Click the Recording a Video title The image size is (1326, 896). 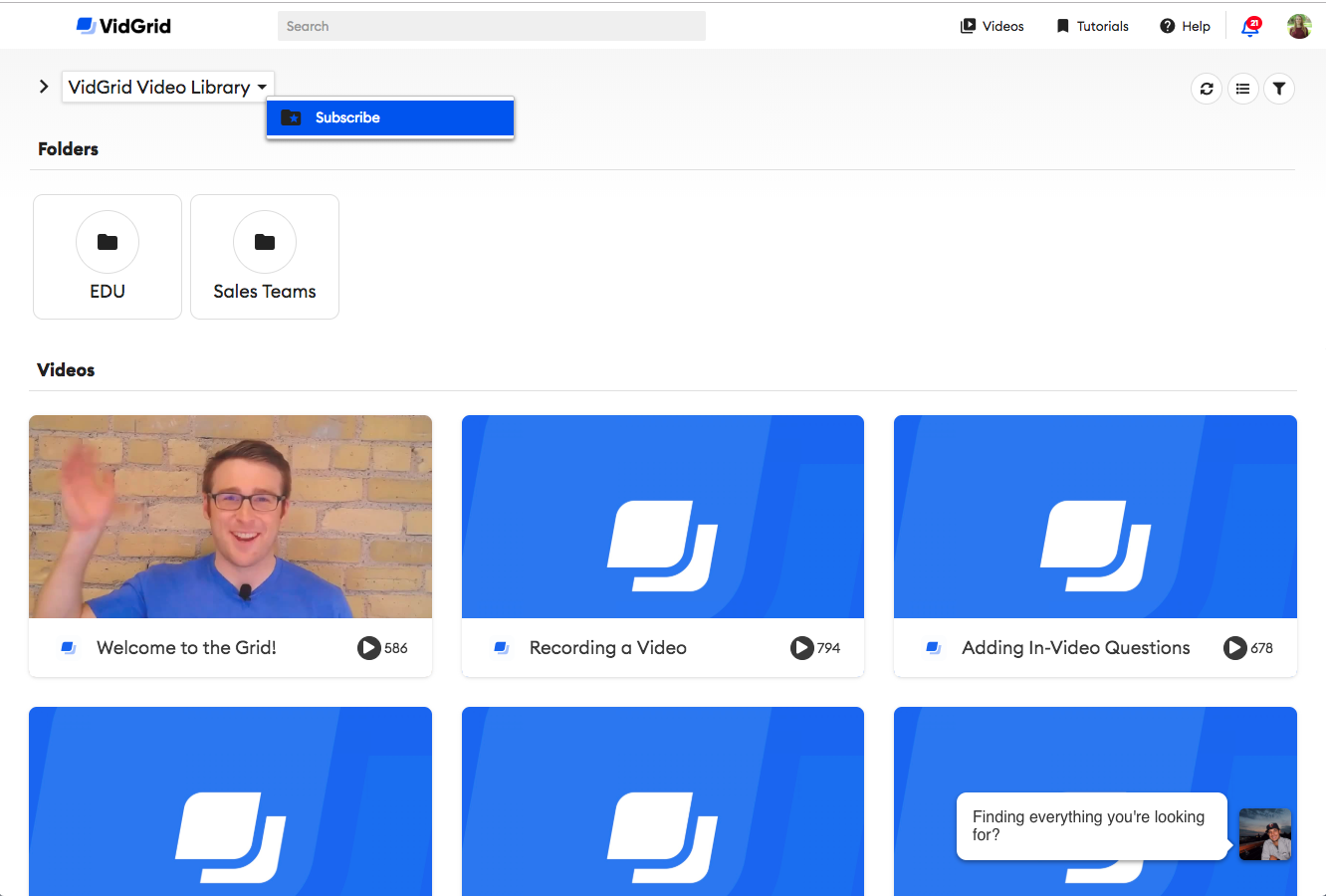tap(608, 647)
